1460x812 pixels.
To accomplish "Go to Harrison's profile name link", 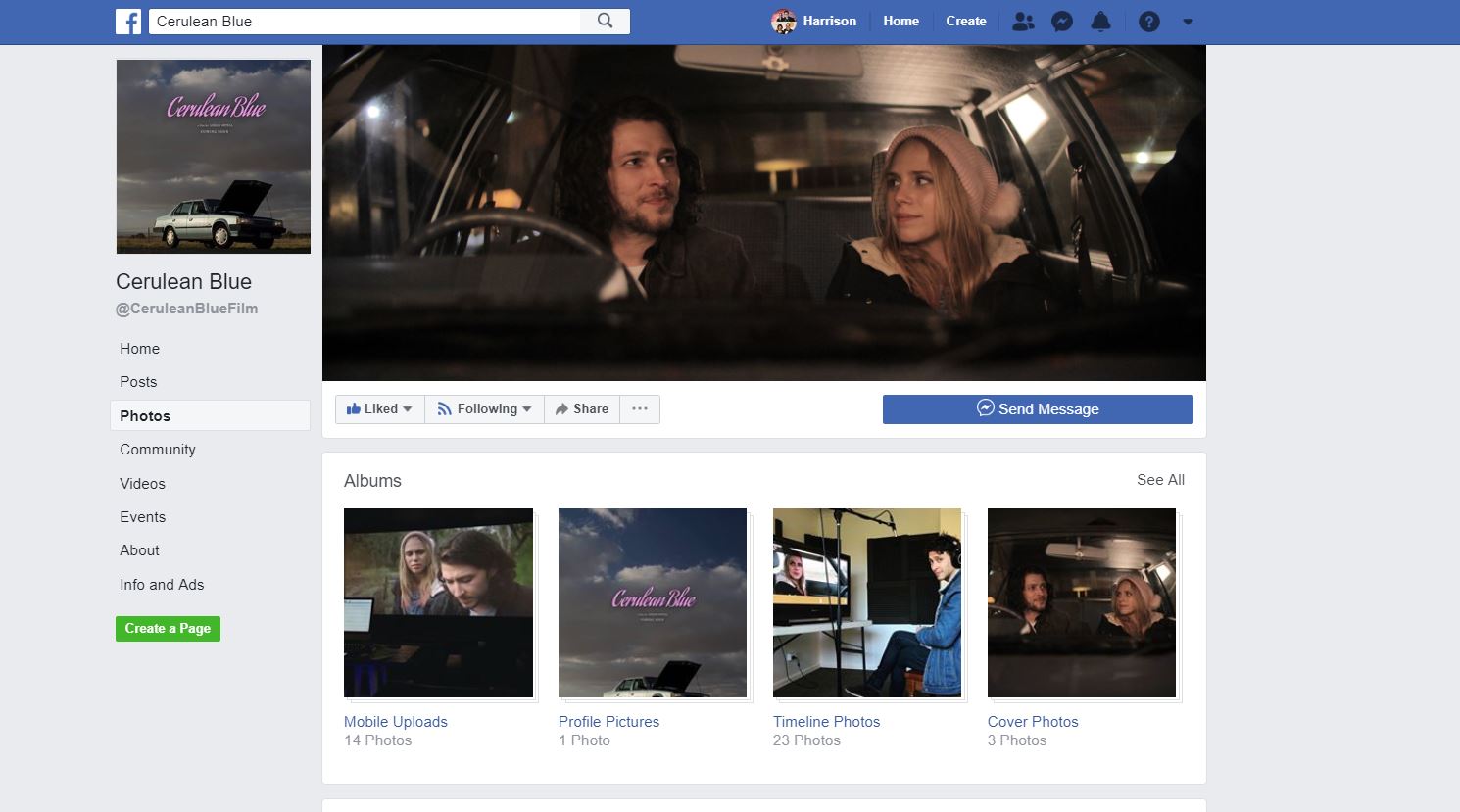I will (829, 21).
